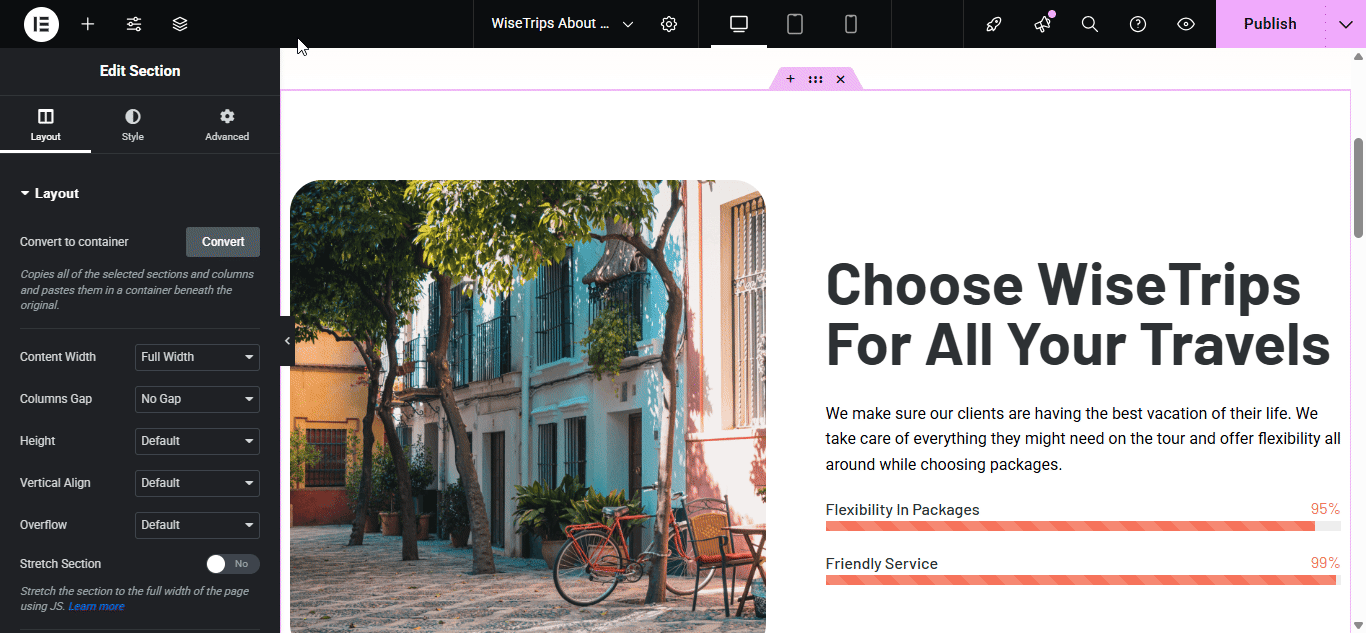Viewport: 1366px width, 633px height.
Task: Click the Publish button
Action: [1270, 24]
